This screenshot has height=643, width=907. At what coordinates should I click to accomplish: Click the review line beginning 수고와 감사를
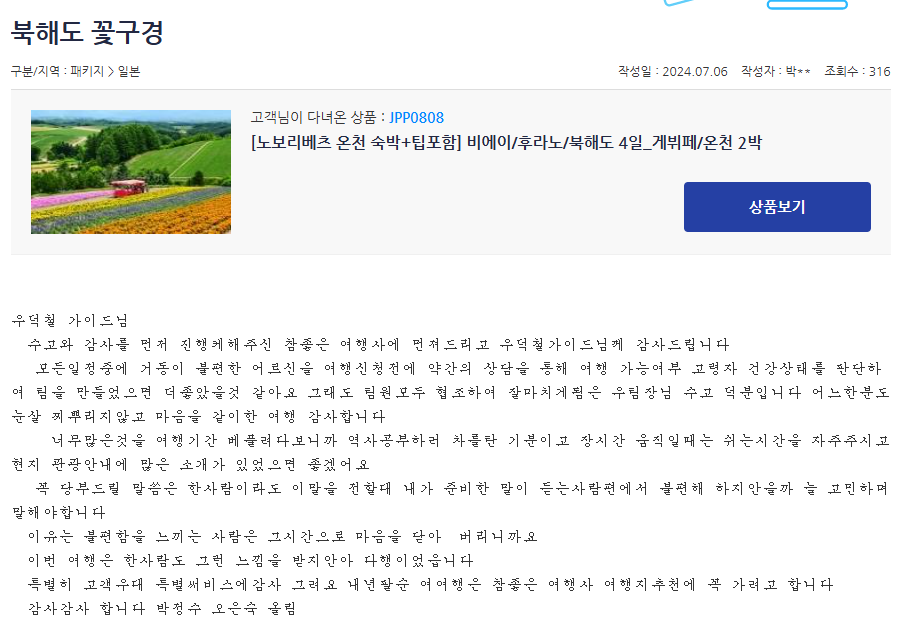coord(379,345)
